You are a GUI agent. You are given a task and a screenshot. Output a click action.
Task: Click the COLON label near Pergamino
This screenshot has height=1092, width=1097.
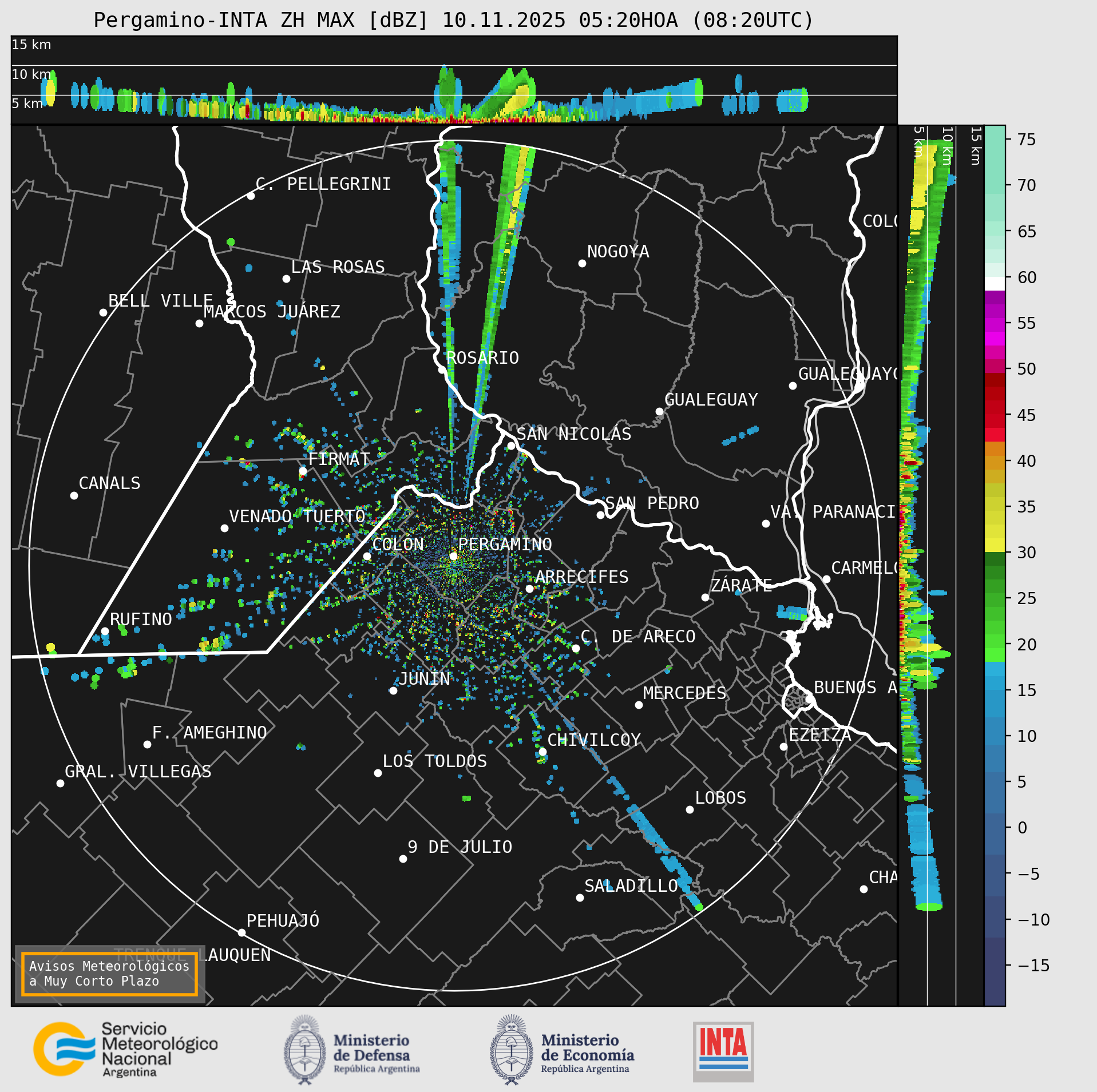398,544
